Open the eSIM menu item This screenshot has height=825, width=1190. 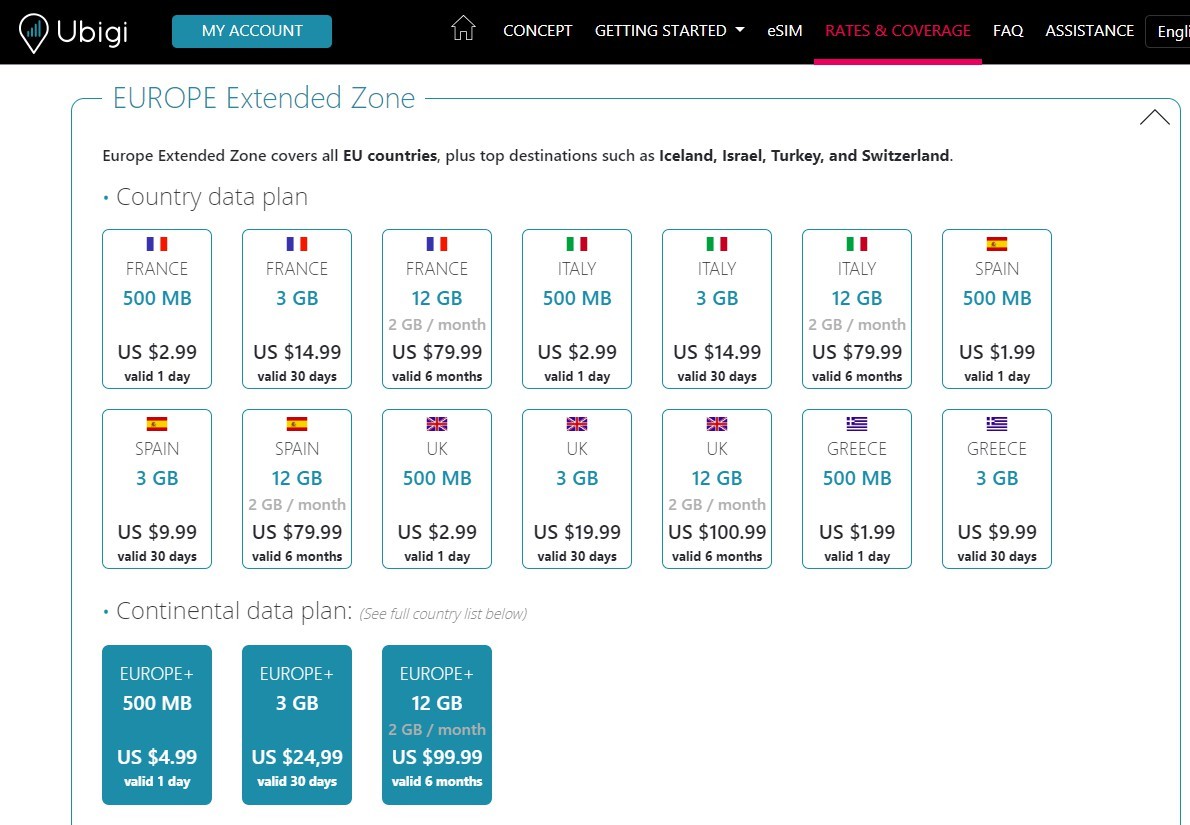[x=785, y=31]
